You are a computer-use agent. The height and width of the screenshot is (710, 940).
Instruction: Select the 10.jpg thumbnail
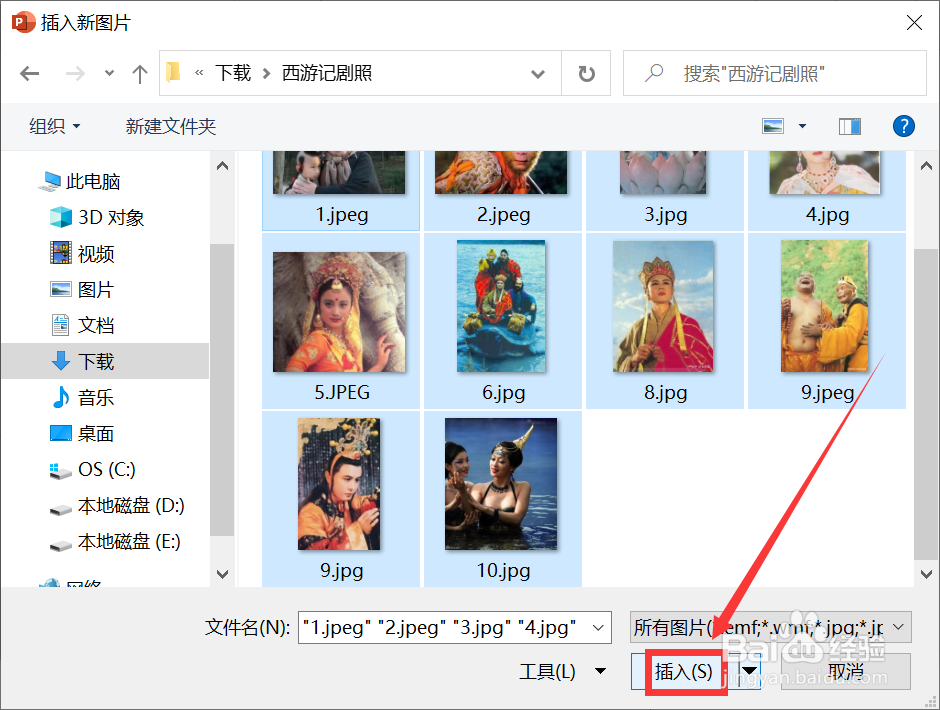coord(503,499)
